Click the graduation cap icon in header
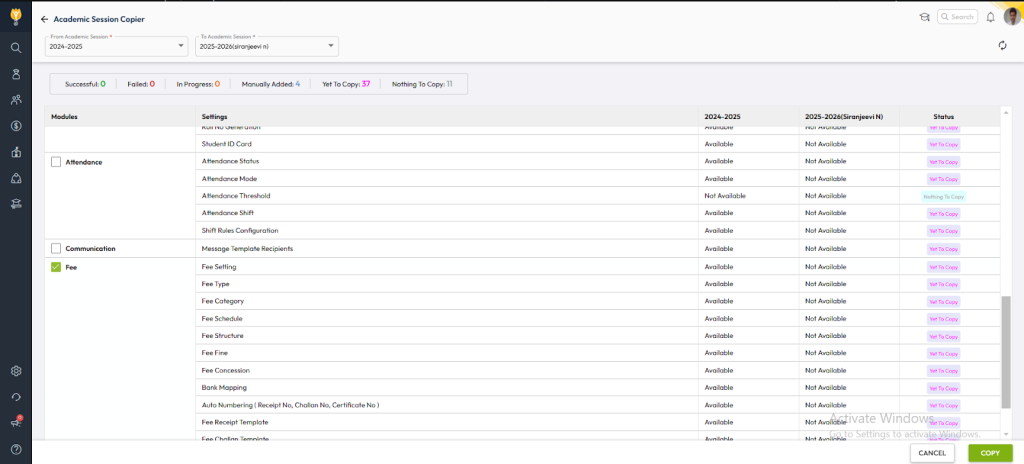This screenshot has height=464, width=1024. (923, 17)
